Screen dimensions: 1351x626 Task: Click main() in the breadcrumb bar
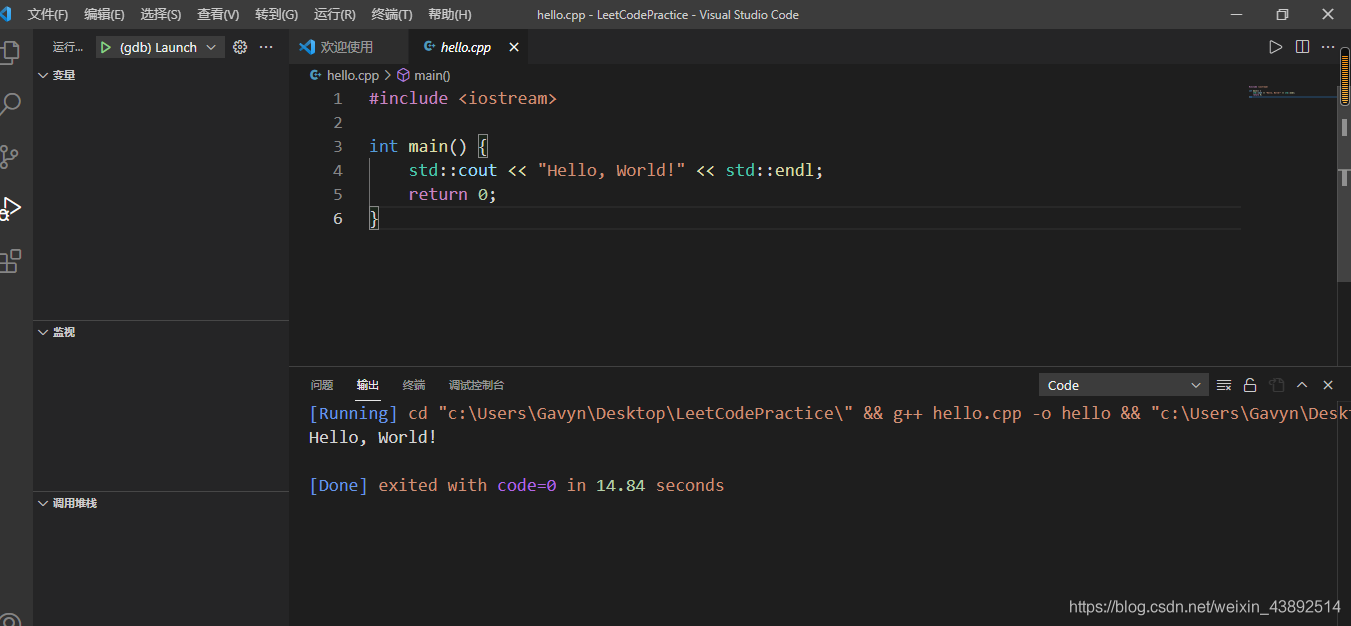point(431,75)
